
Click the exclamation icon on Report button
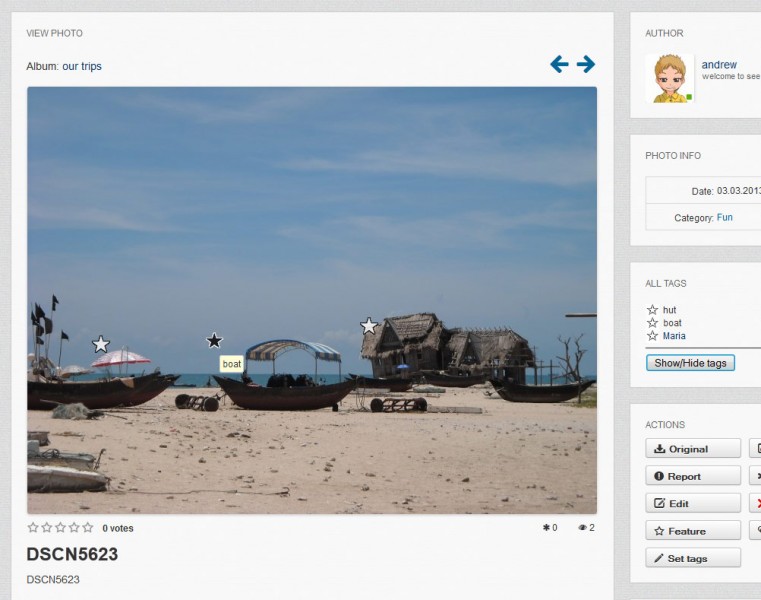pyautogui.click(x=659, y=476)
